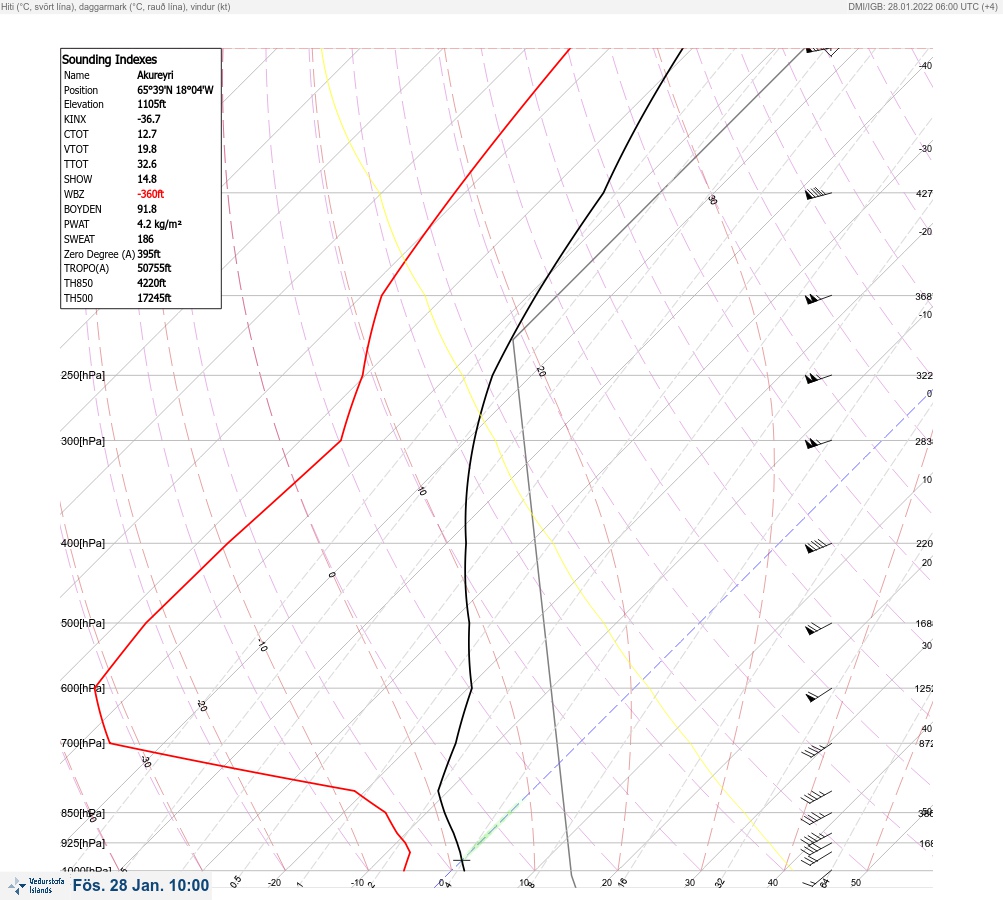Click the Zero Degree (A) value 395ft
This screenshot has width=1003, height=900.
148,254
